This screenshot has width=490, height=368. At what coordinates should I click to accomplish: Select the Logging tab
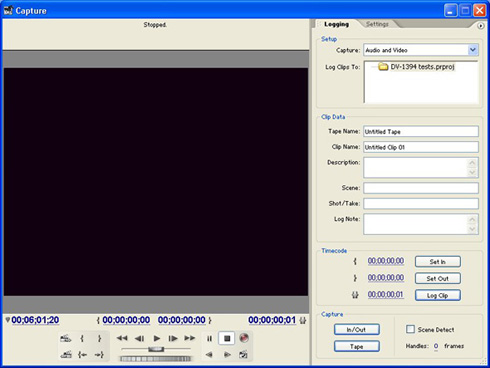[336, 24]
